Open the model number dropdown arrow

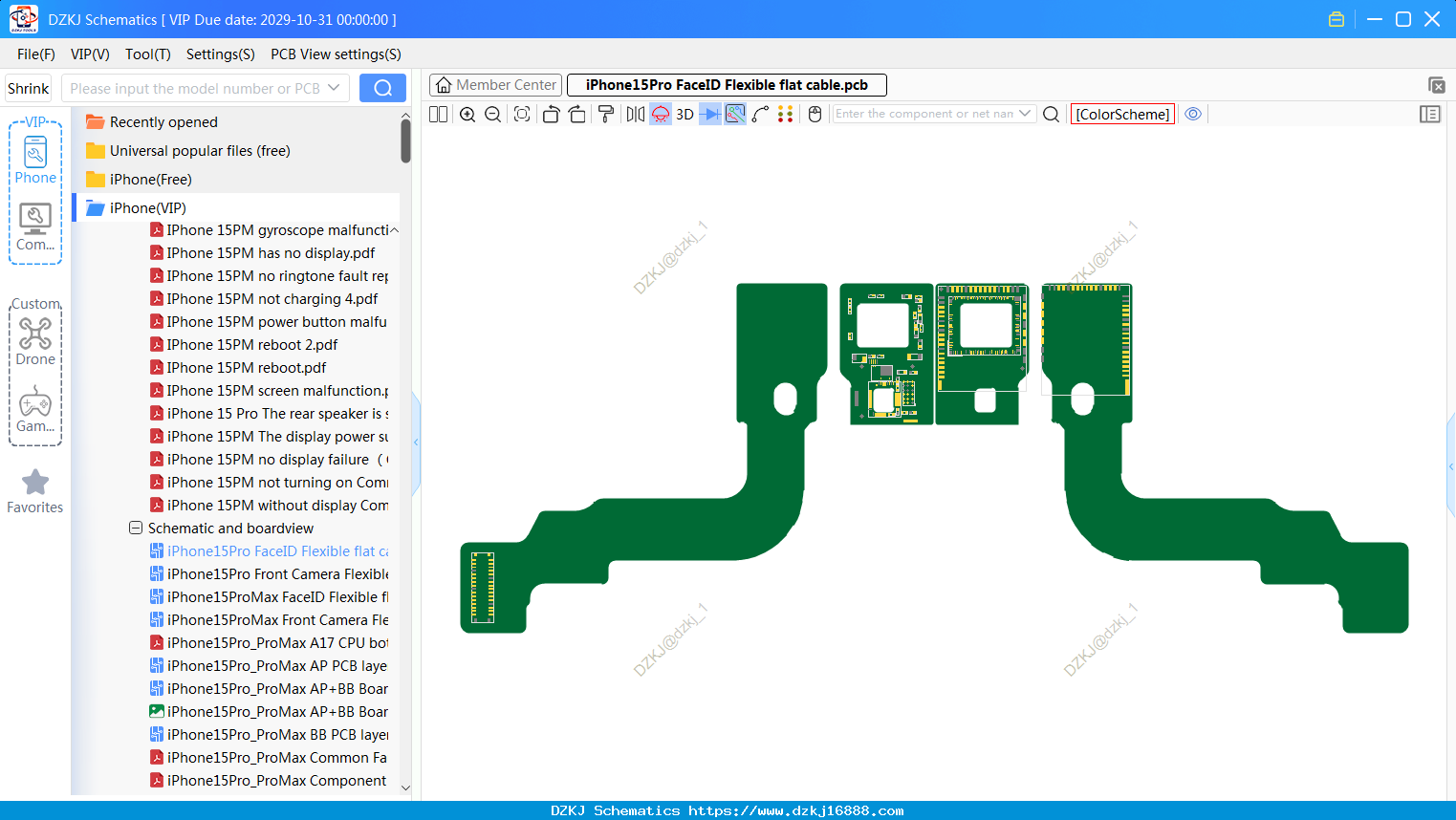coord(334,88)
